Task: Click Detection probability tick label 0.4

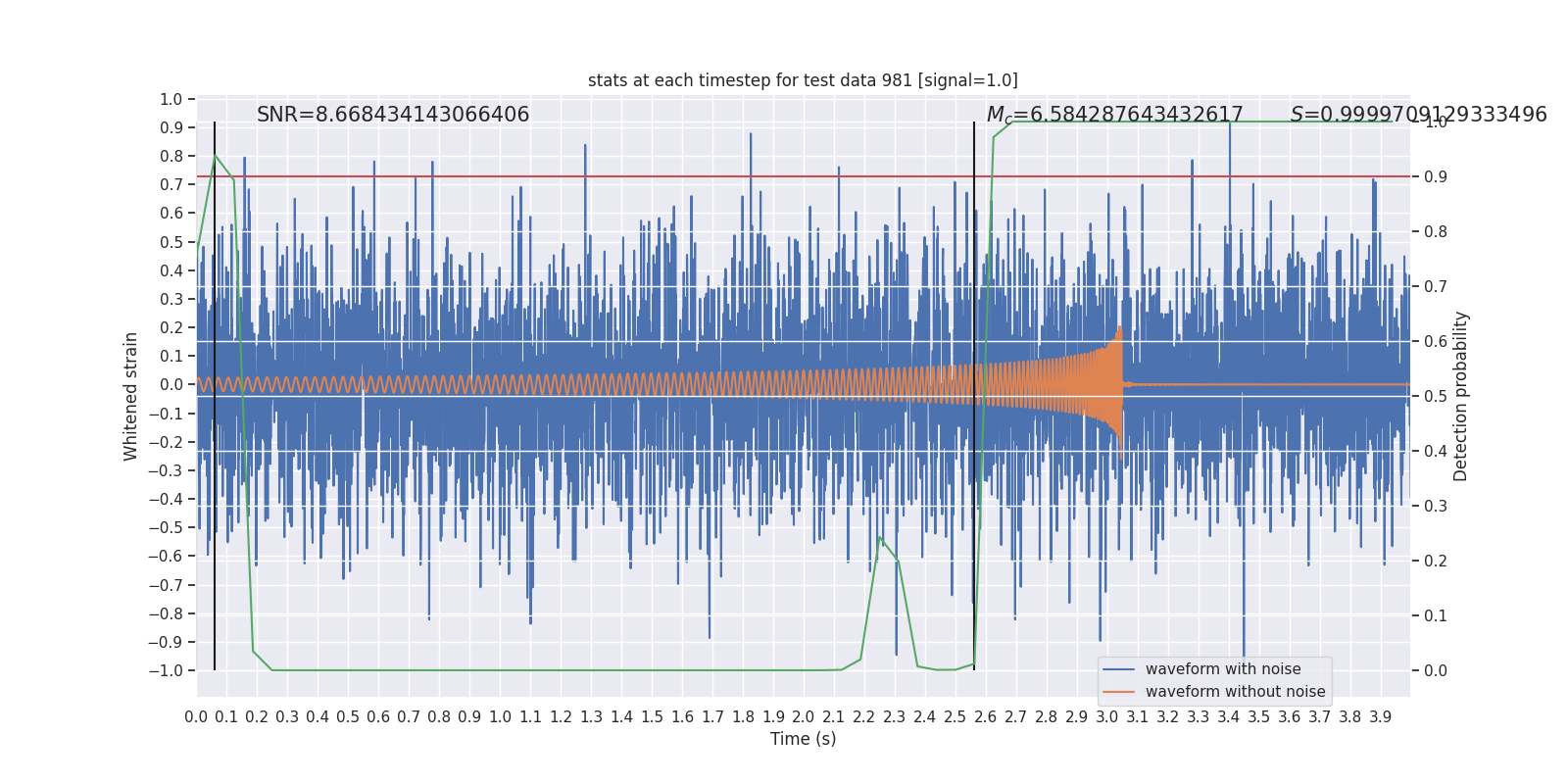Action: [x=1436, y=452]
